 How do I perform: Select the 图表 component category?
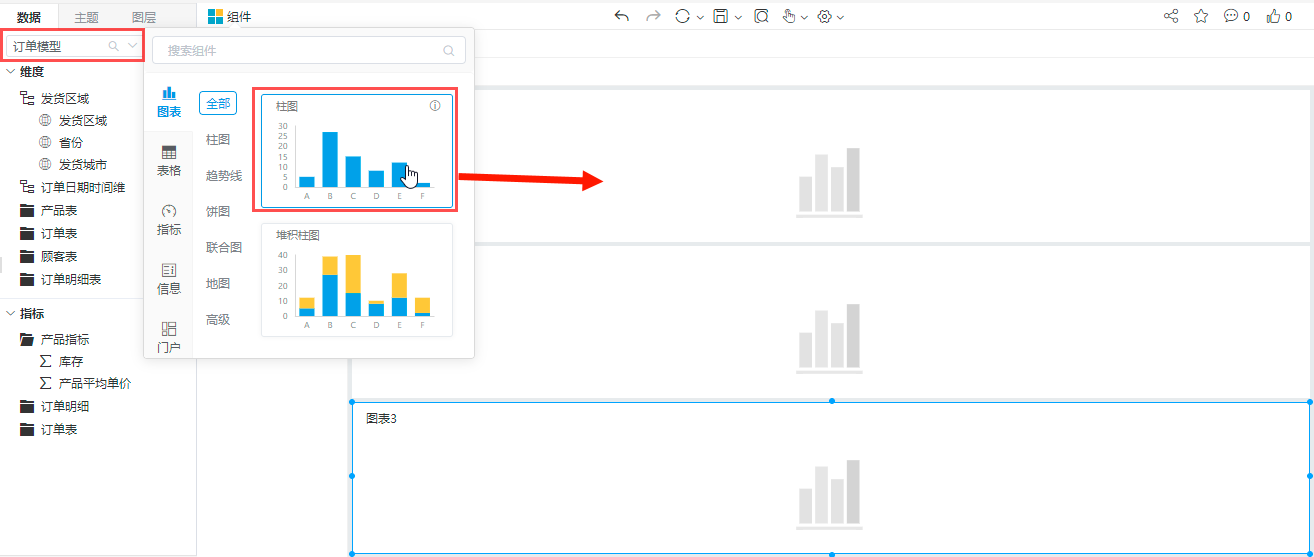pyautogui.click(x=169, y=102)
